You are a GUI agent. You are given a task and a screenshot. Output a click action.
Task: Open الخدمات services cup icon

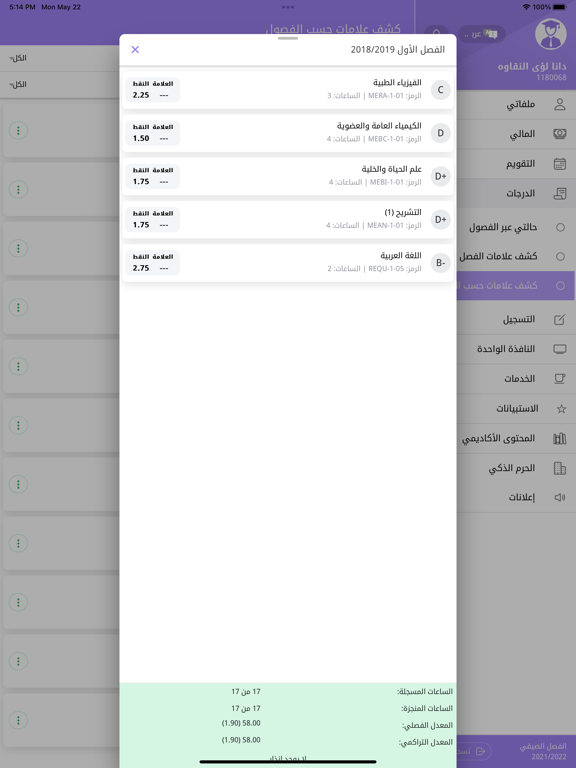[559, 379]
